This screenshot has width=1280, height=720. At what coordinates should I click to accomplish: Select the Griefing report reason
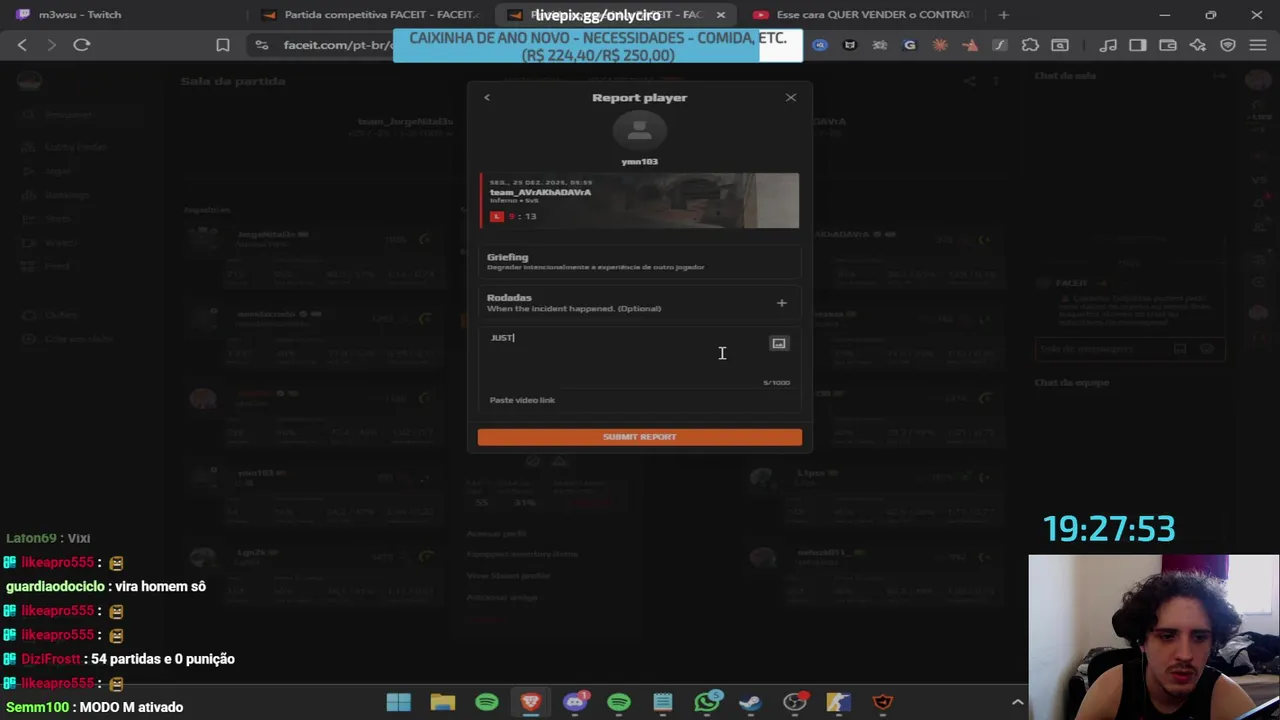point(639,261)
